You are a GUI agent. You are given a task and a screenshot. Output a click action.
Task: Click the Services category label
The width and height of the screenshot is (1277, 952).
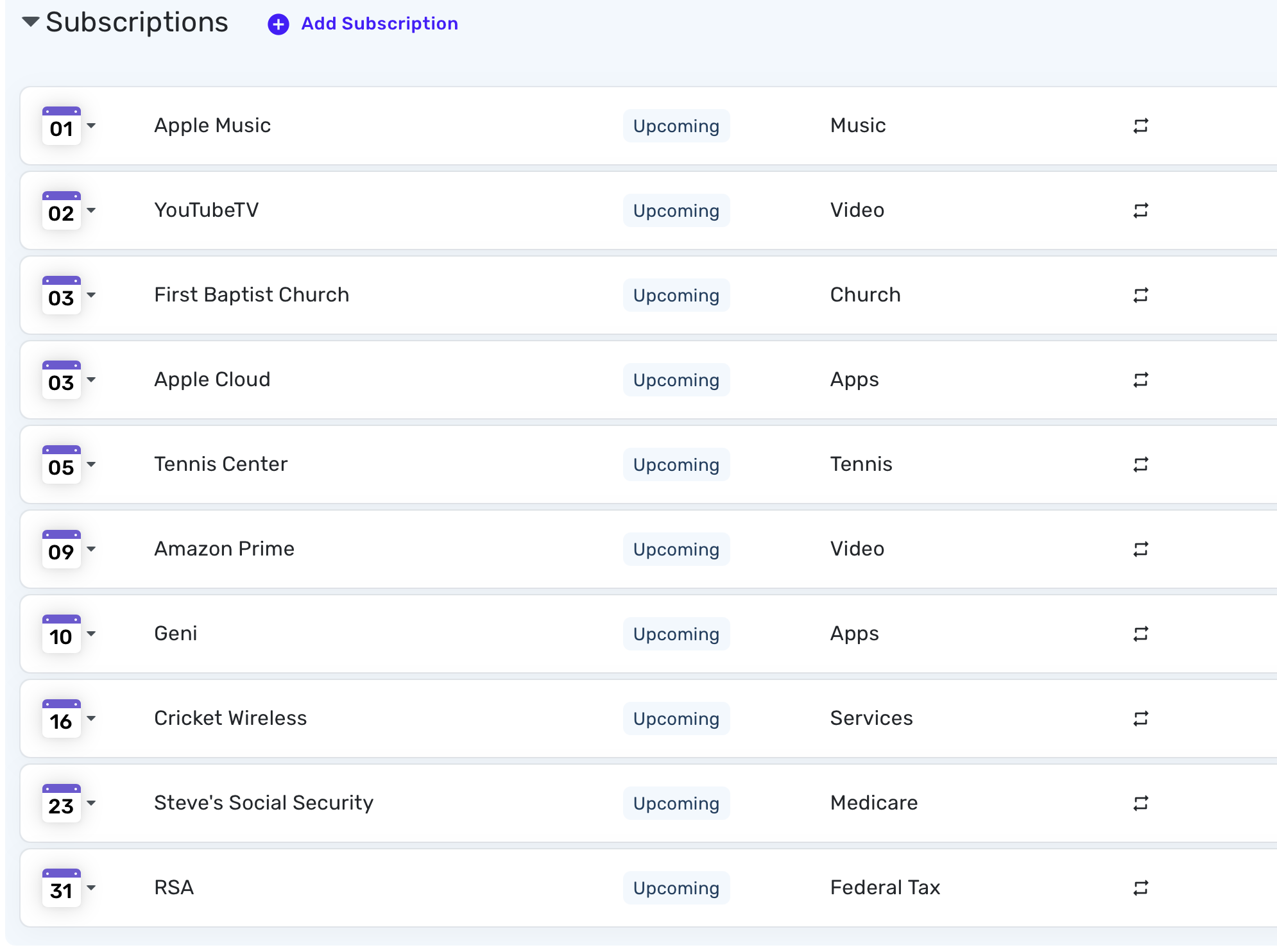(871, 718)
